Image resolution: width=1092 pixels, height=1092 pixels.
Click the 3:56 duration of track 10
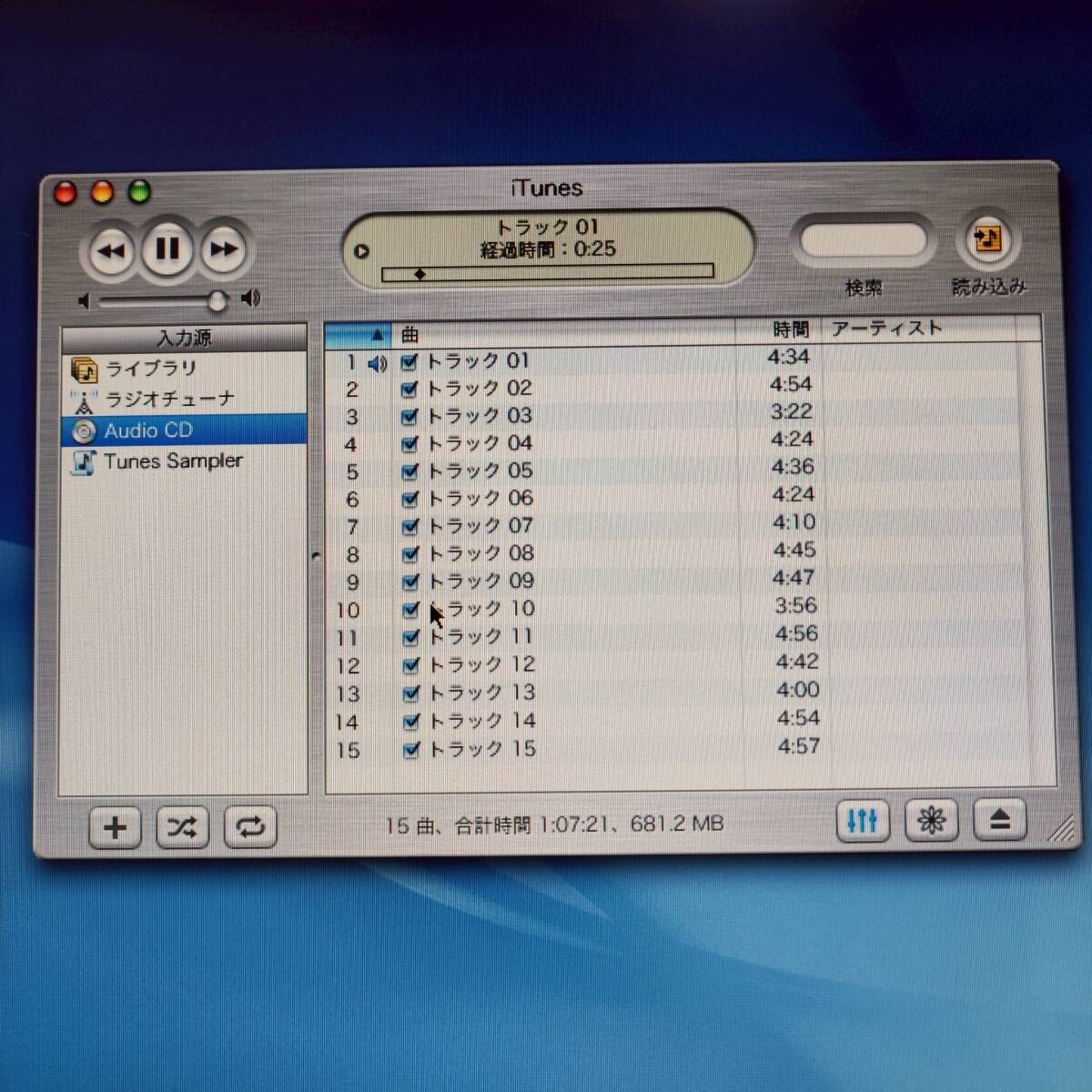(795, 606)
